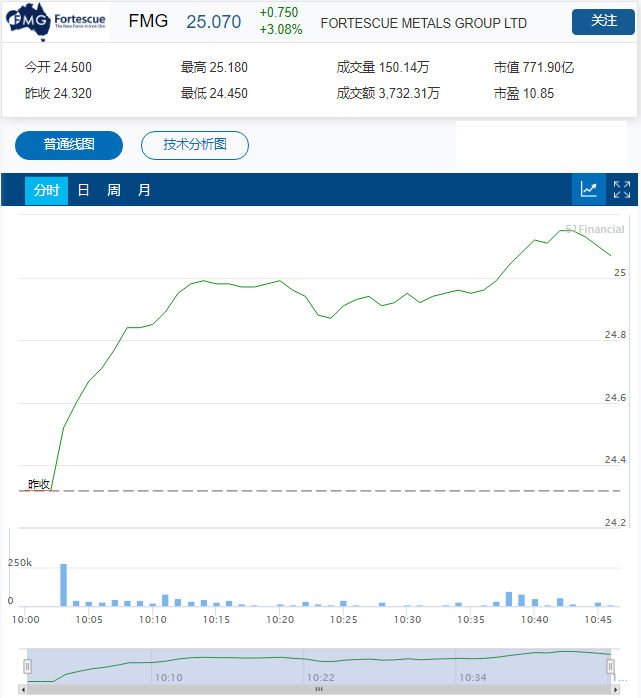Click the 成交量 150.14万 value
Screen dimensions: 641x698
coord(383,67)
